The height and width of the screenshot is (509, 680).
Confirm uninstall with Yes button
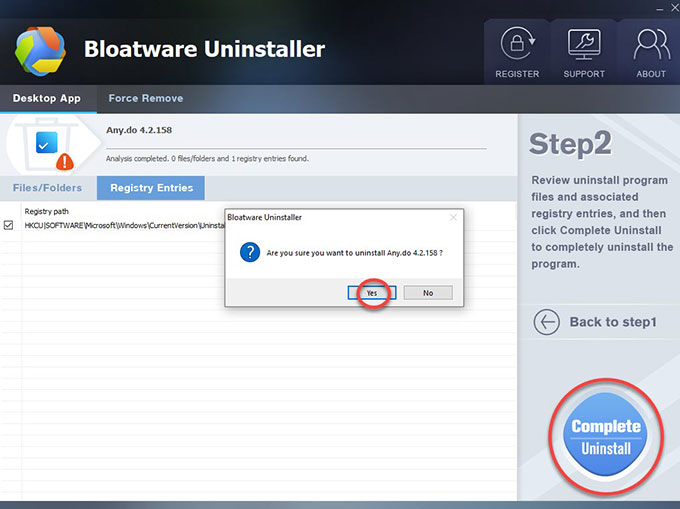pos(372,293)
